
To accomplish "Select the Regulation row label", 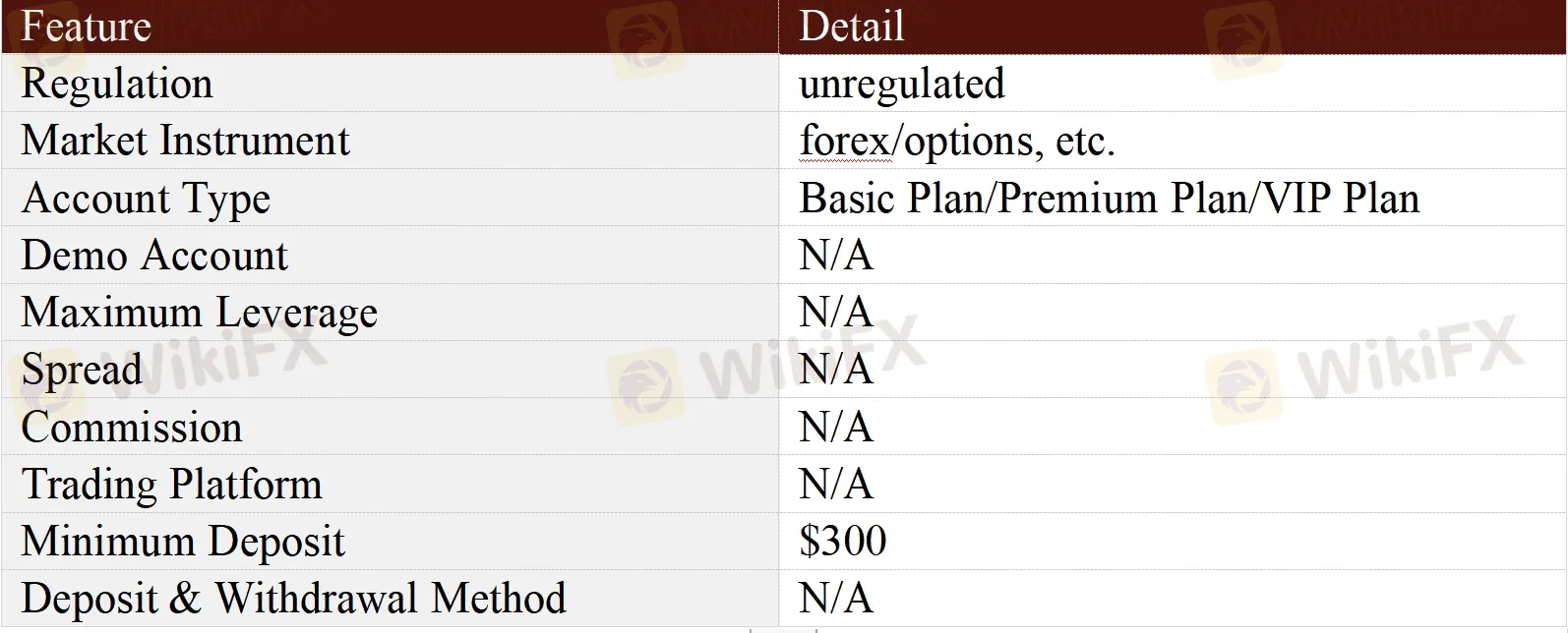I will pyautogui.click(x=117, y=84).
